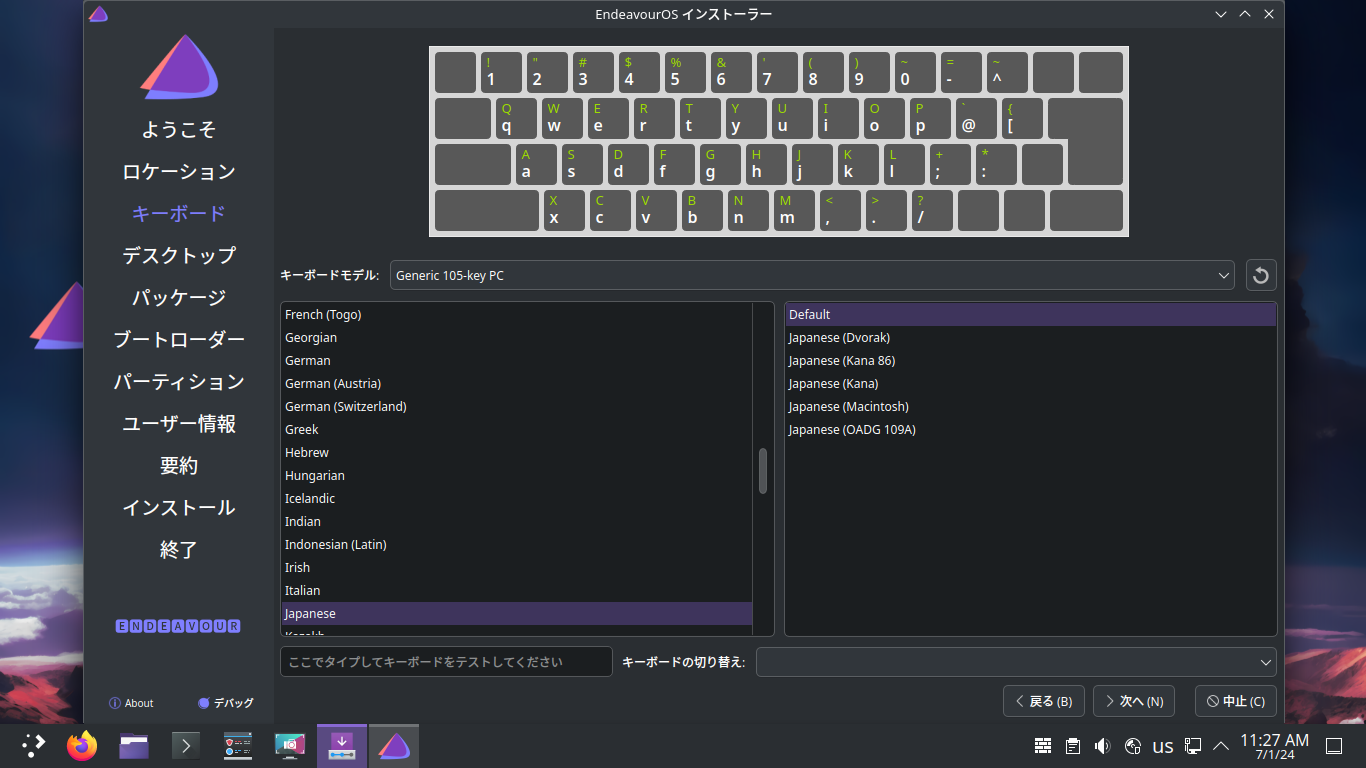Reset keyboard model with the revert icon
Image resolution: width=1366 pixels, height=768 pixels.
(x=1261, y=275)
